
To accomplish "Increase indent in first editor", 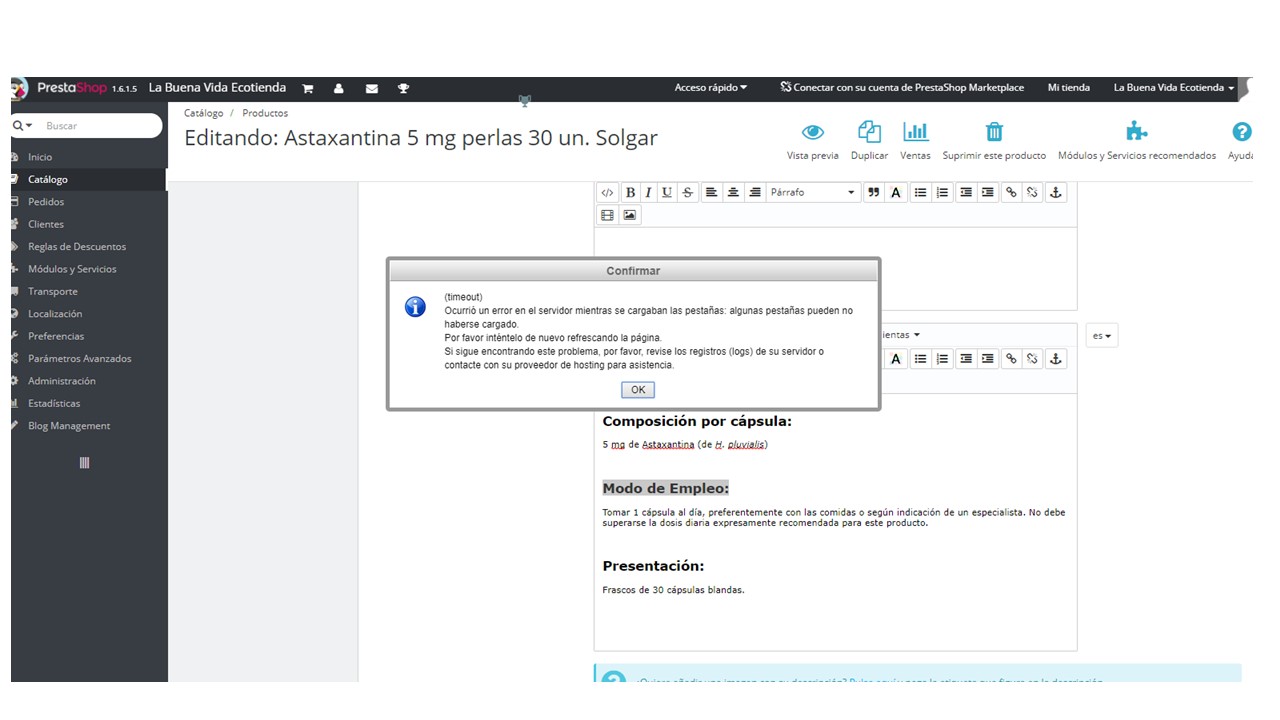I will click(x=988, y=193).
